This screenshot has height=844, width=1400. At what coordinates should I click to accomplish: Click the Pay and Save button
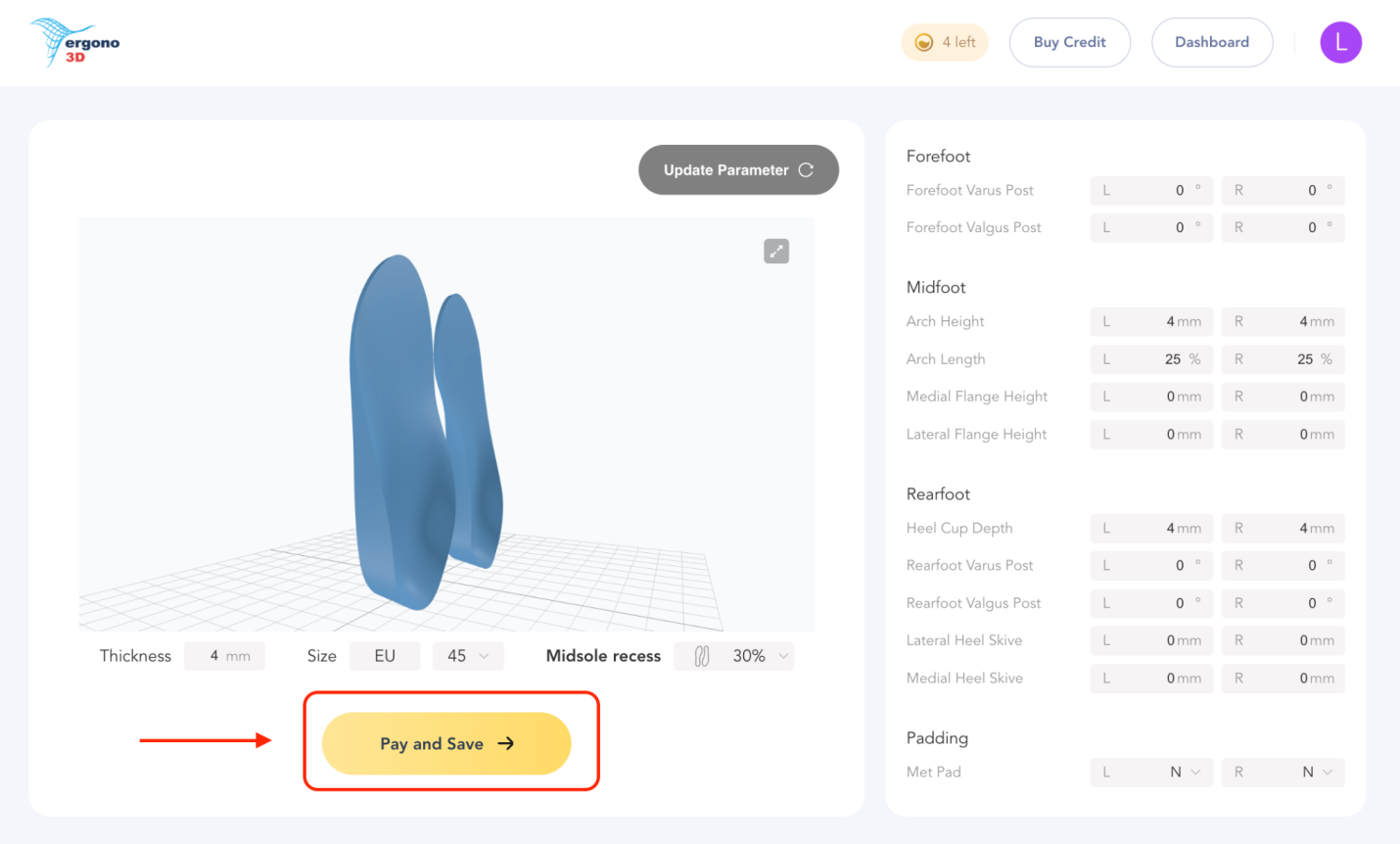[445, 743]
